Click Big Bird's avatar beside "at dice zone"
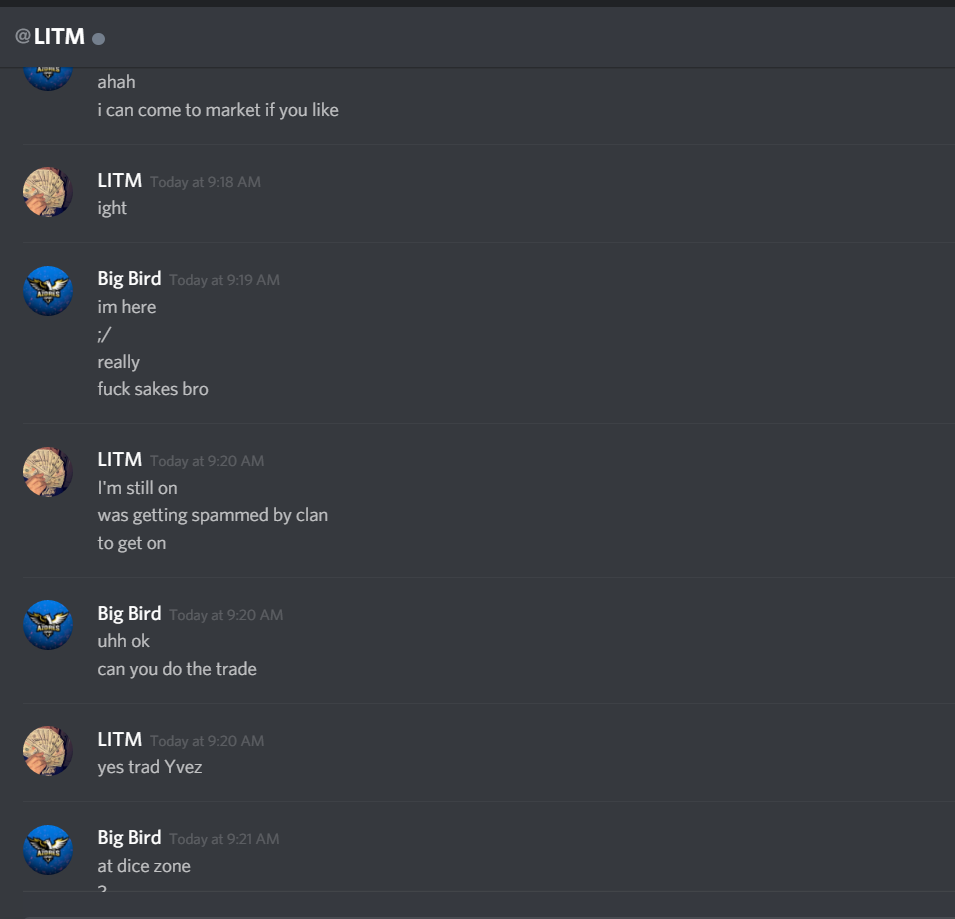The width and height of the screenshot is (955, 919). coord(48,850)
